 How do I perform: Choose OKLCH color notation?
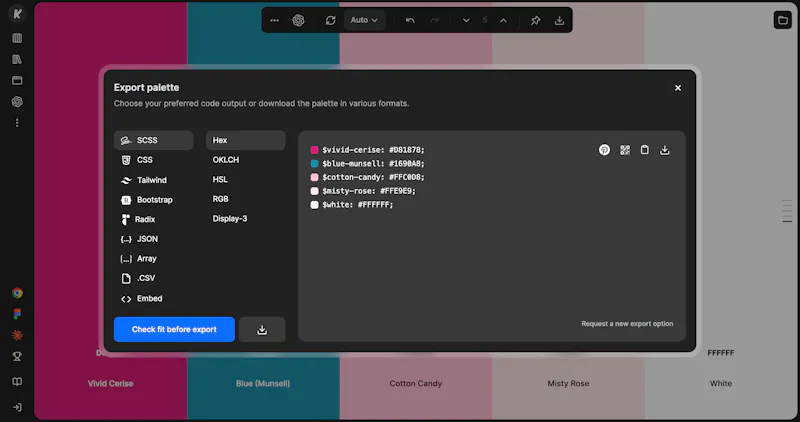245,160
